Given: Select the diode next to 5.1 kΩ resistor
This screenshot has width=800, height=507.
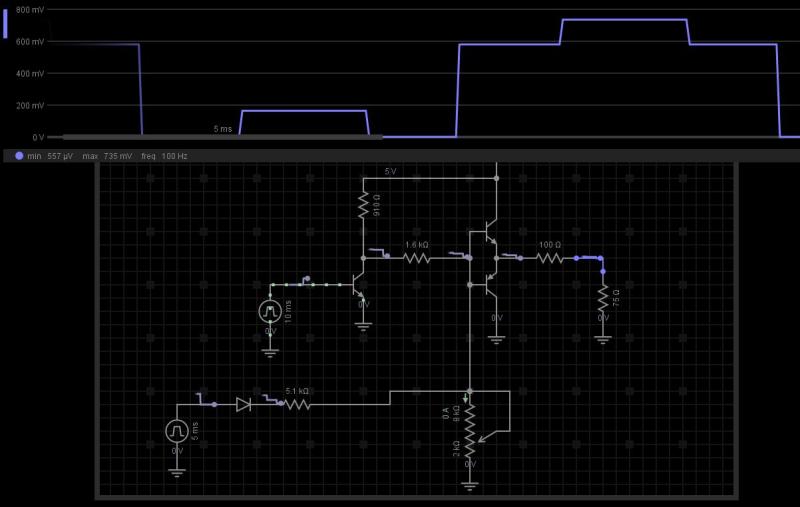Looking at the screenshot, I should [x=243, y=405].
